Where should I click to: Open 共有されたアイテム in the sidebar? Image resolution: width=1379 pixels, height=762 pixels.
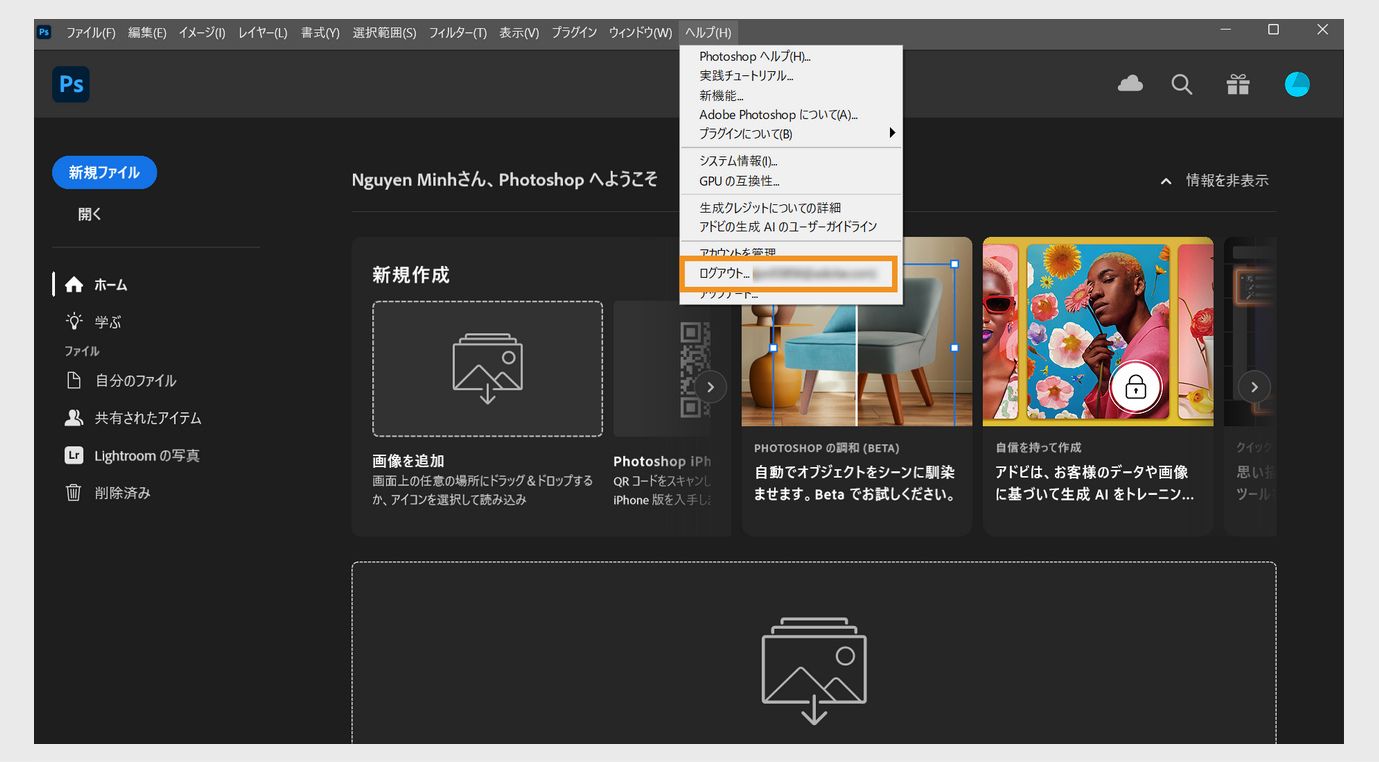tap(133, 418)
